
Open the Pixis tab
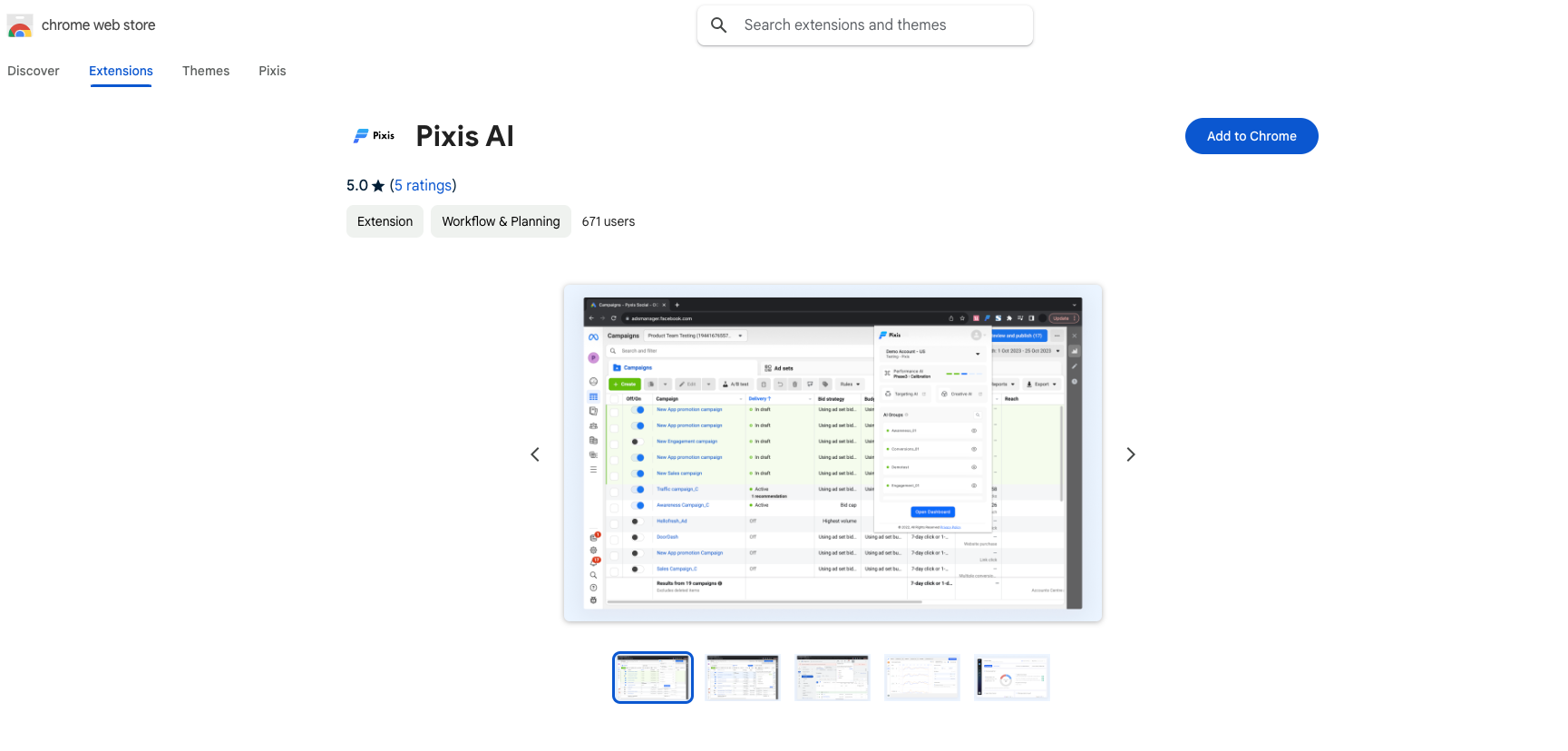(272, 71)
